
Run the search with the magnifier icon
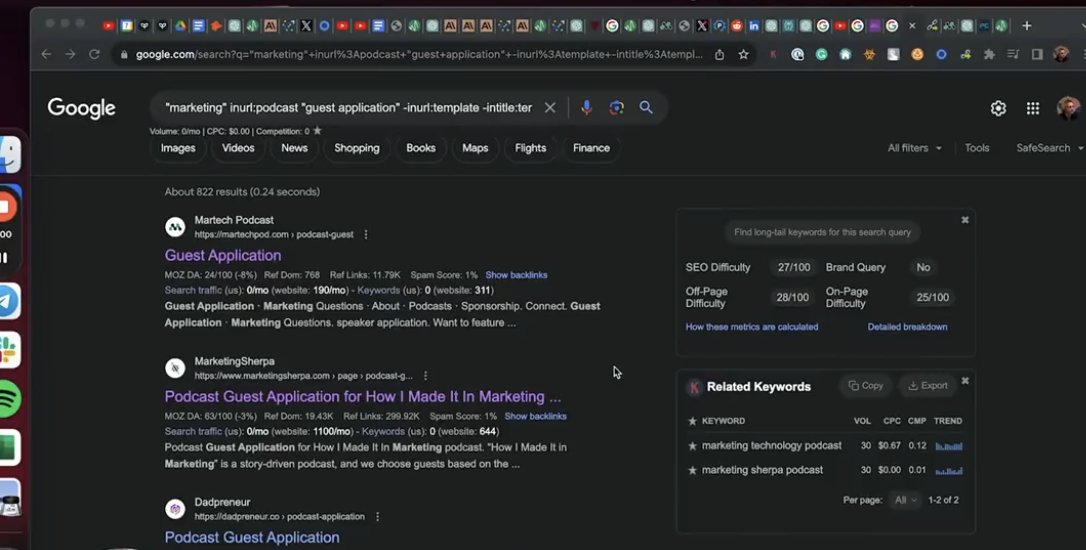(x=646, y=107)
